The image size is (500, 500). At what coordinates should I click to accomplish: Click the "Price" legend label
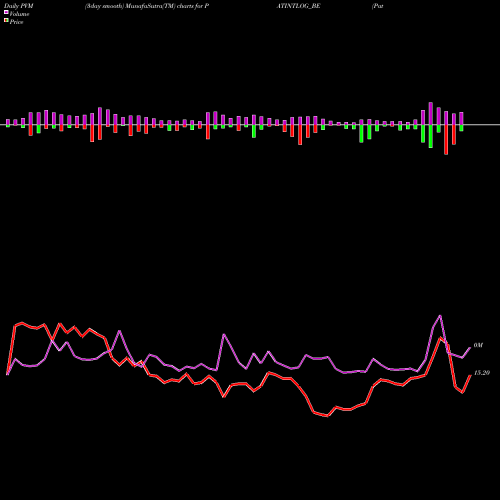[16, 22]
